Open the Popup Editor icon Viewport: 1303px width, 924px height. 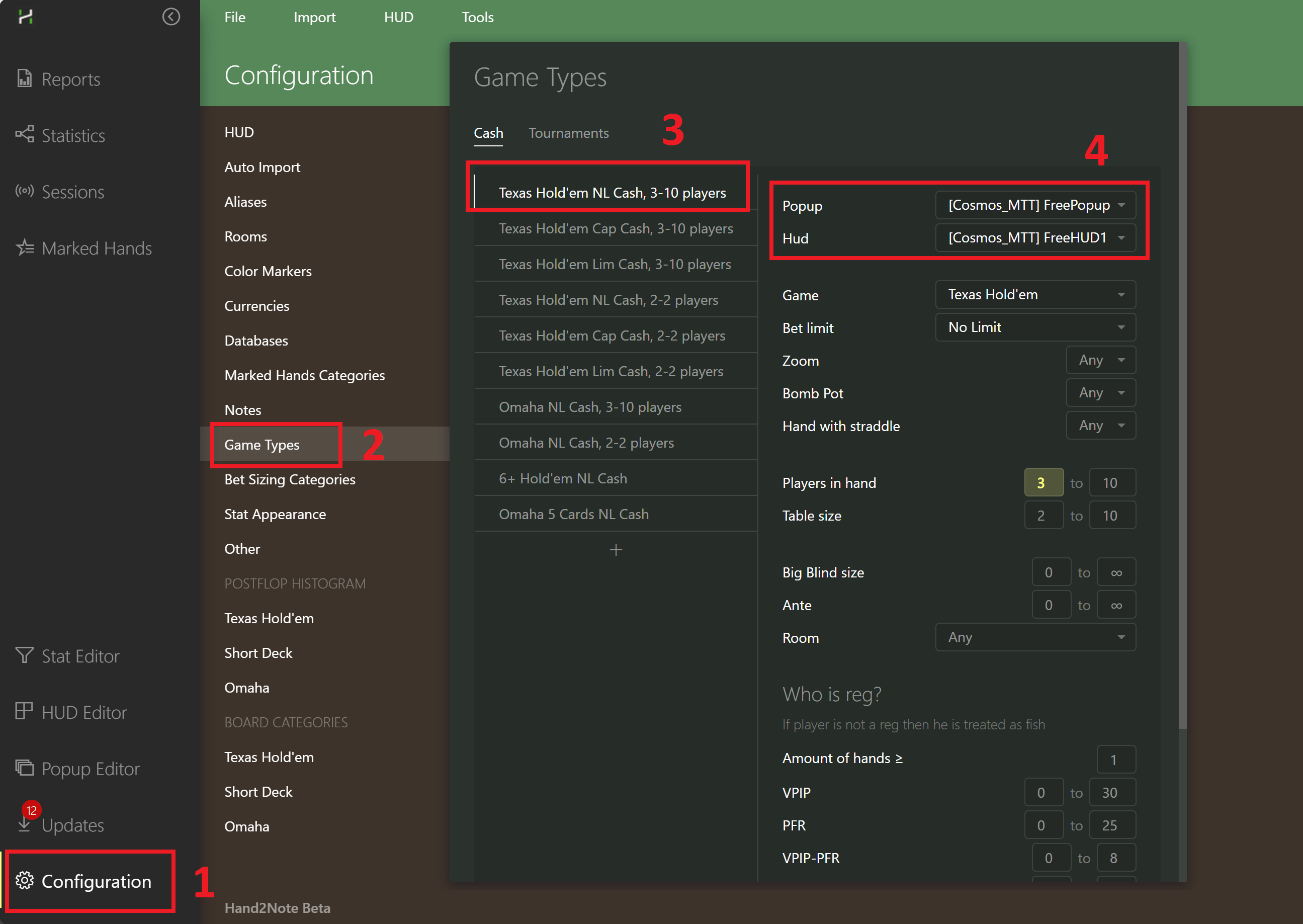24,768
